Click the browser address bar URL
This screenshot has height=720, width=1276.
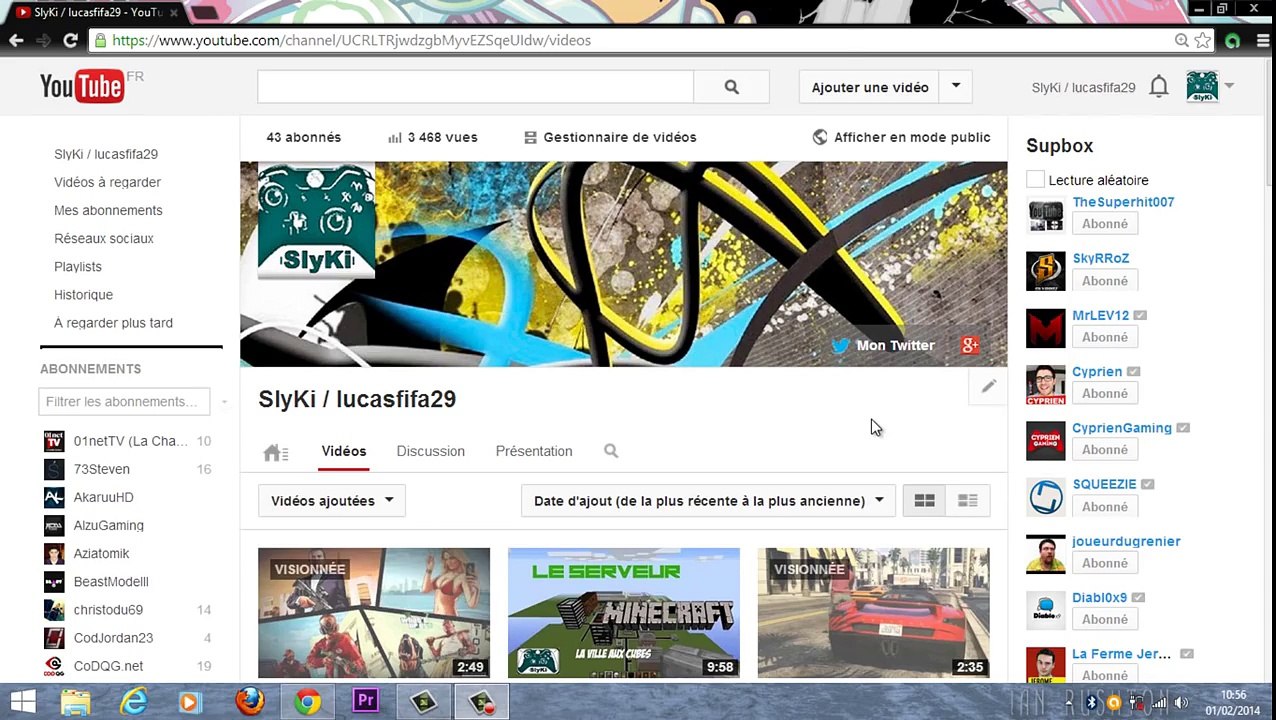point(351,40)
